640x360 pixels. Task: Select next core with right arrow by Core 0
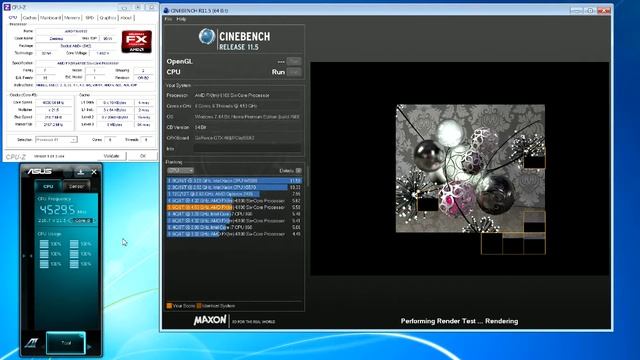point(94,220)
